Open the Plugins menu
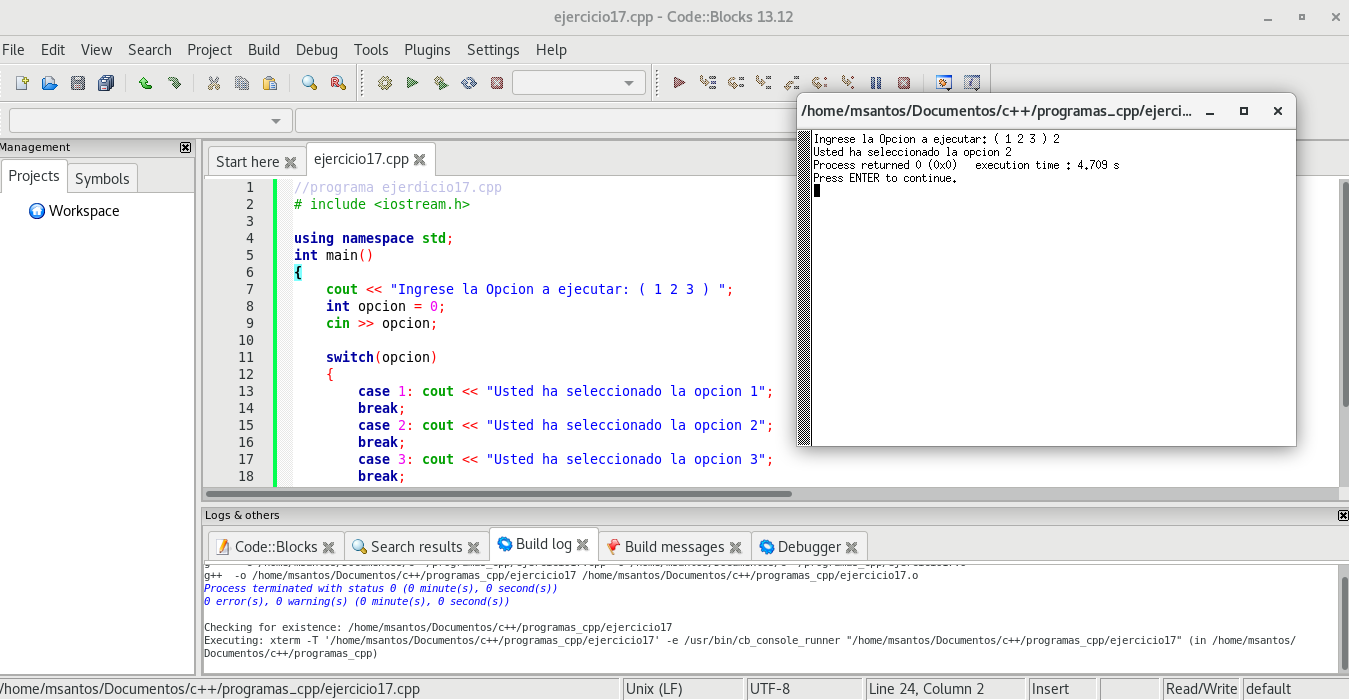 [x=427, y=49]
